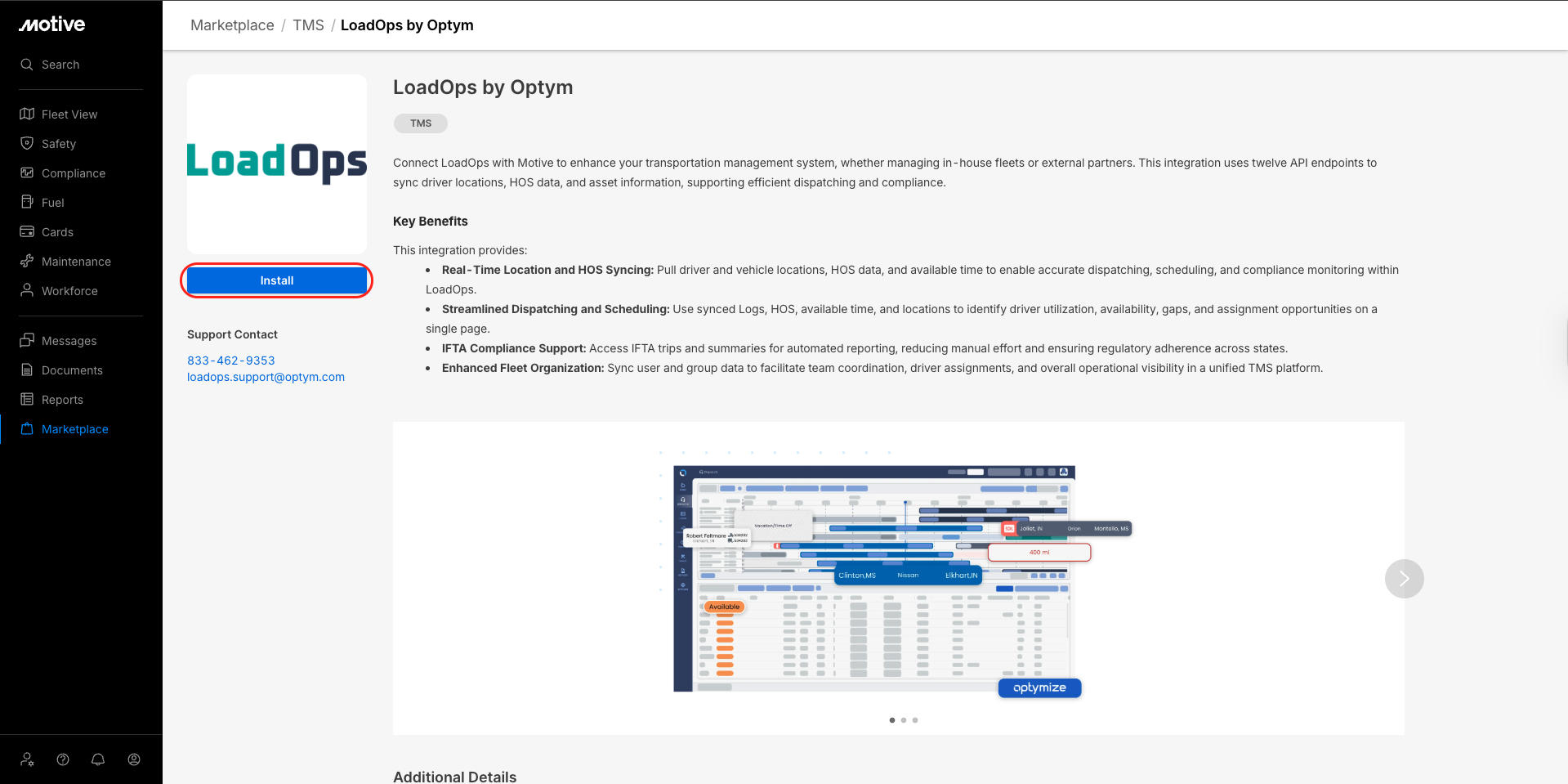Open Cards via the card icon
Image resolution: width=1568 pixels, height=784 pixels.
click(x=27, y=232)
